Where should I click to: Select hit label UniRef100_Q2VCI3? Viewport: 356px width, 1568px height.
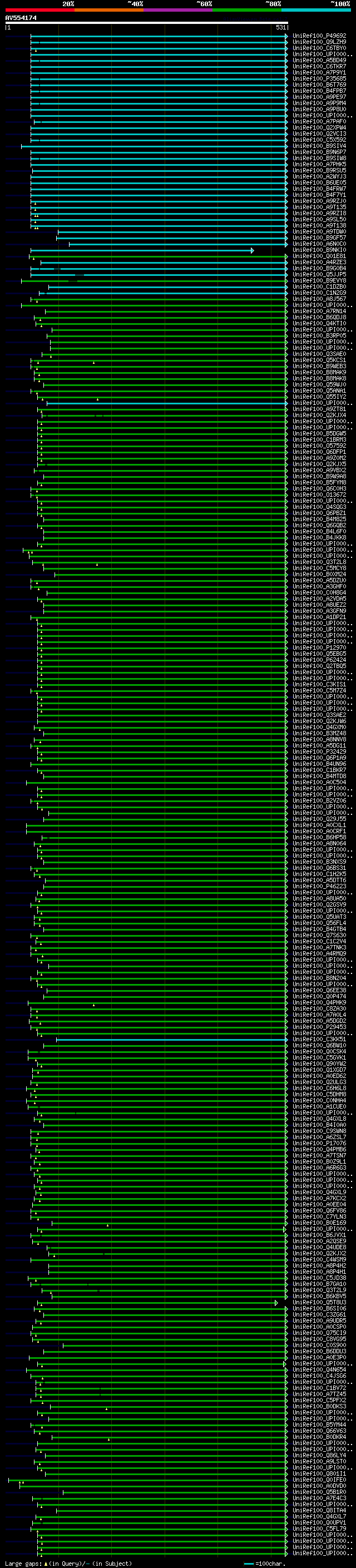pos(319,134)
